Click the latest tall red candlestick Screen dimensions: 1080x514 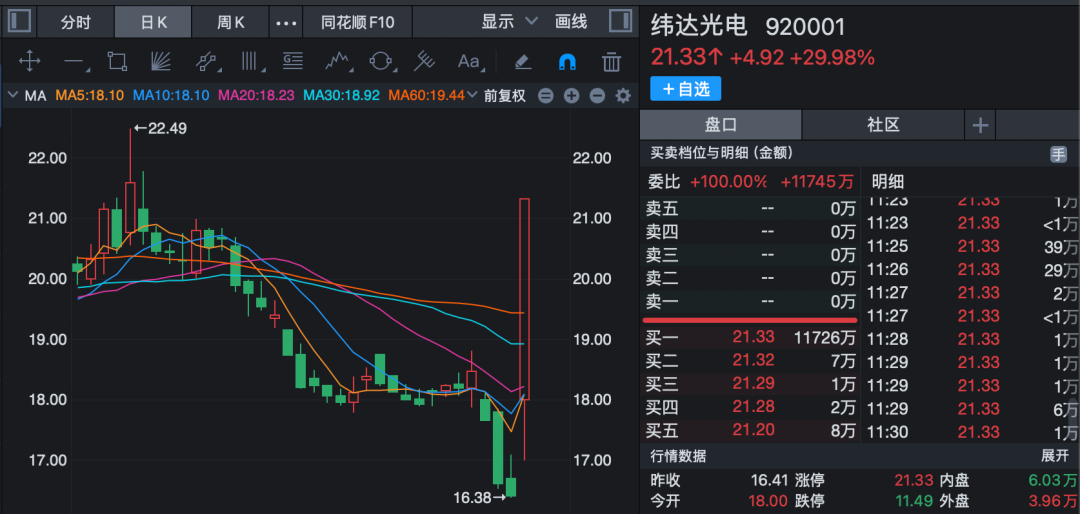524,299
